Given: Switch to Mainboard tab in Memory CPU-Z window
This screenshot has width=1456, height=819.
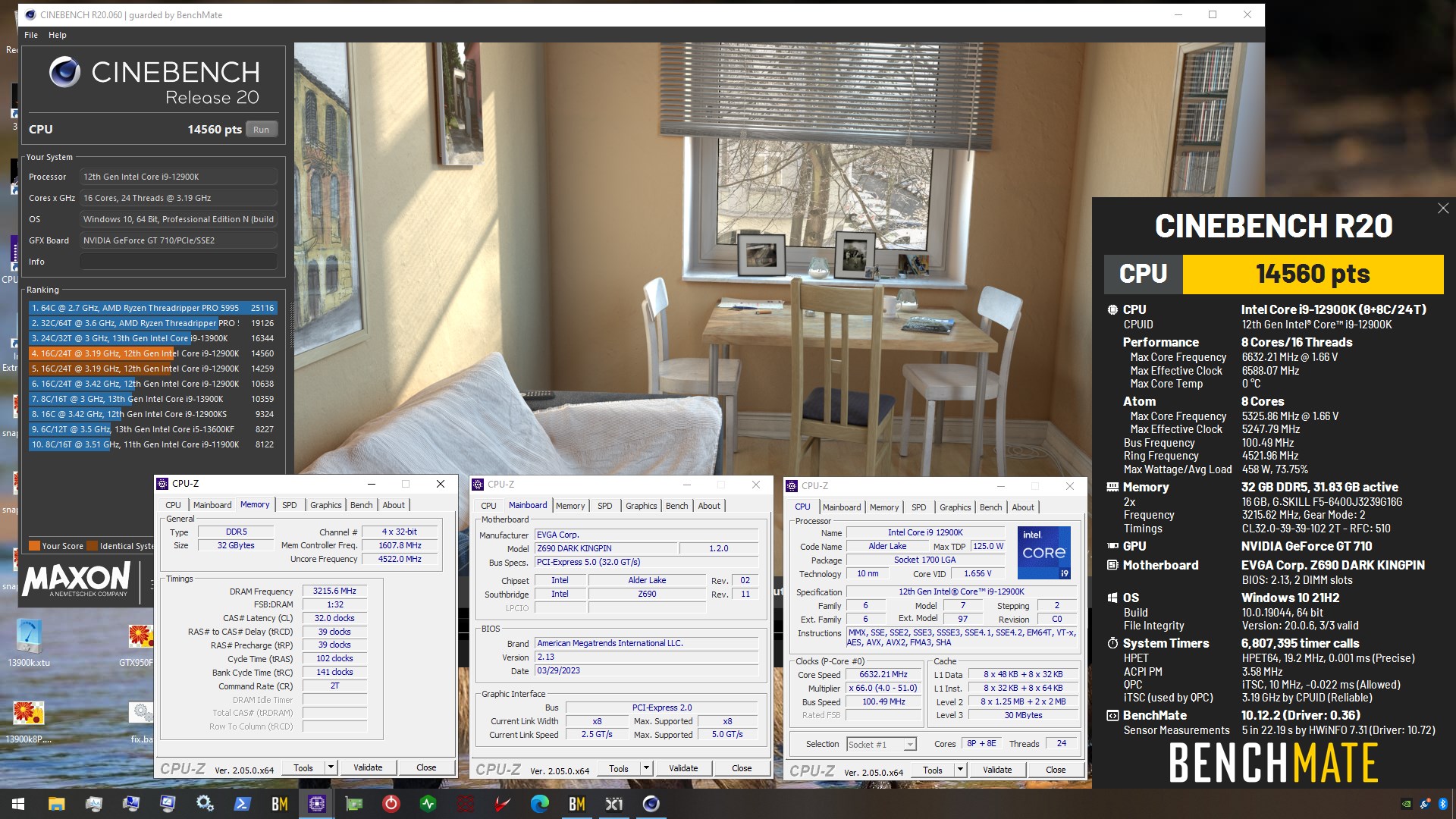Looking at the screenshot, I should [212, 505].
